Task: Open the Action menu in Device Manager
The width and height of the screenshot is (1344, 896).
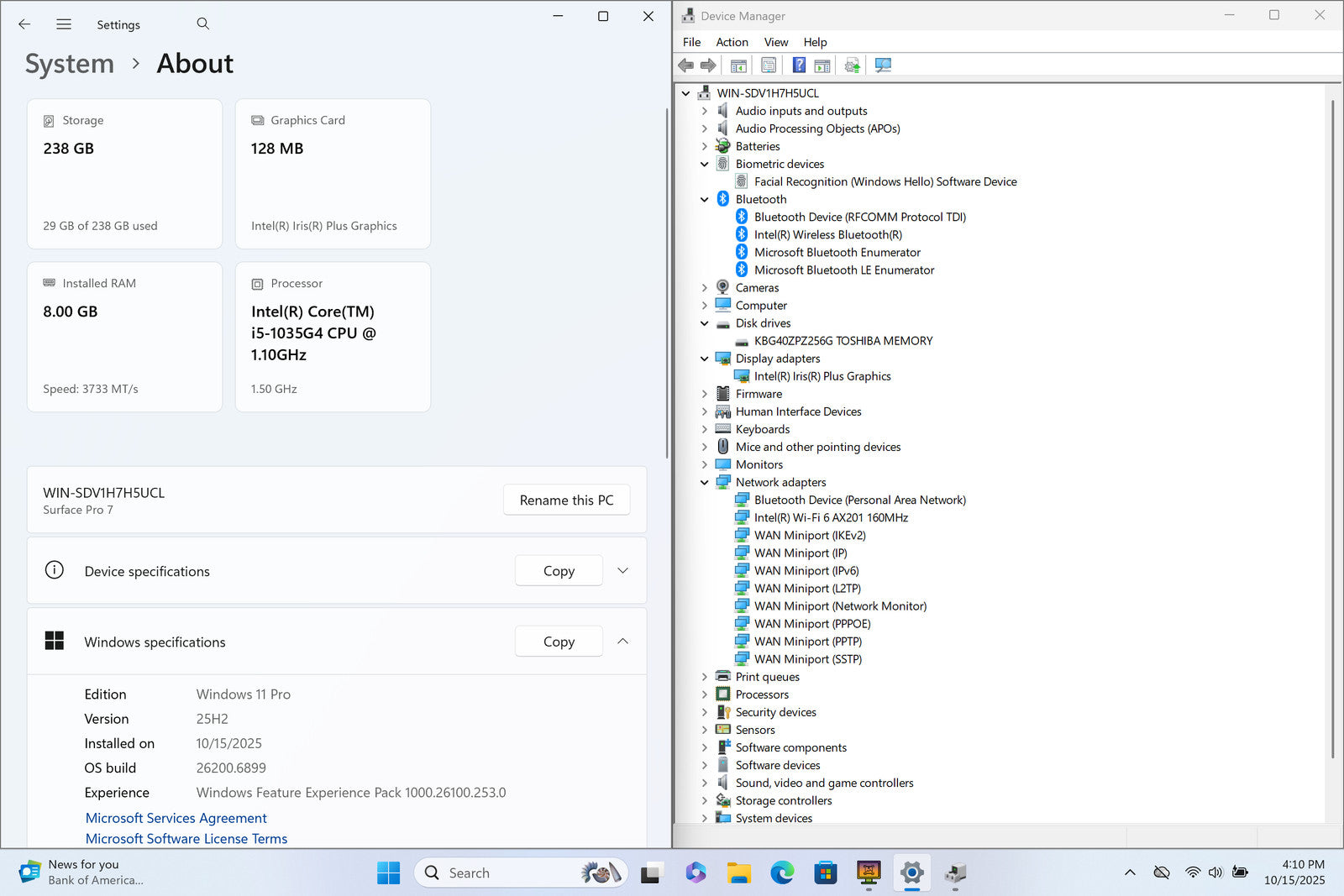Action: [732, 42]
